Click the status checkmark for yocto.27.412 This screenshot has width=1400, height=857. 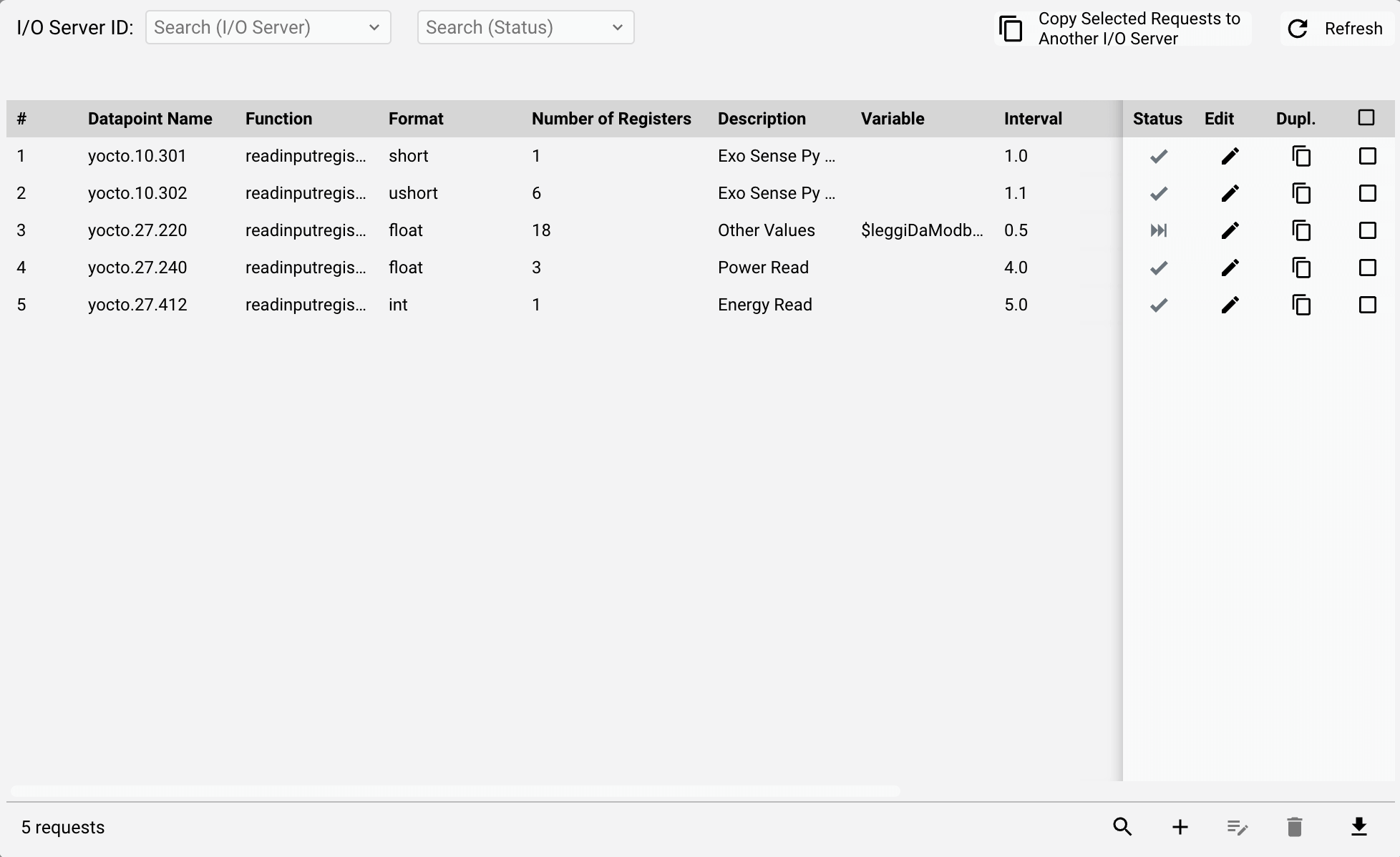click(1159, 305)
